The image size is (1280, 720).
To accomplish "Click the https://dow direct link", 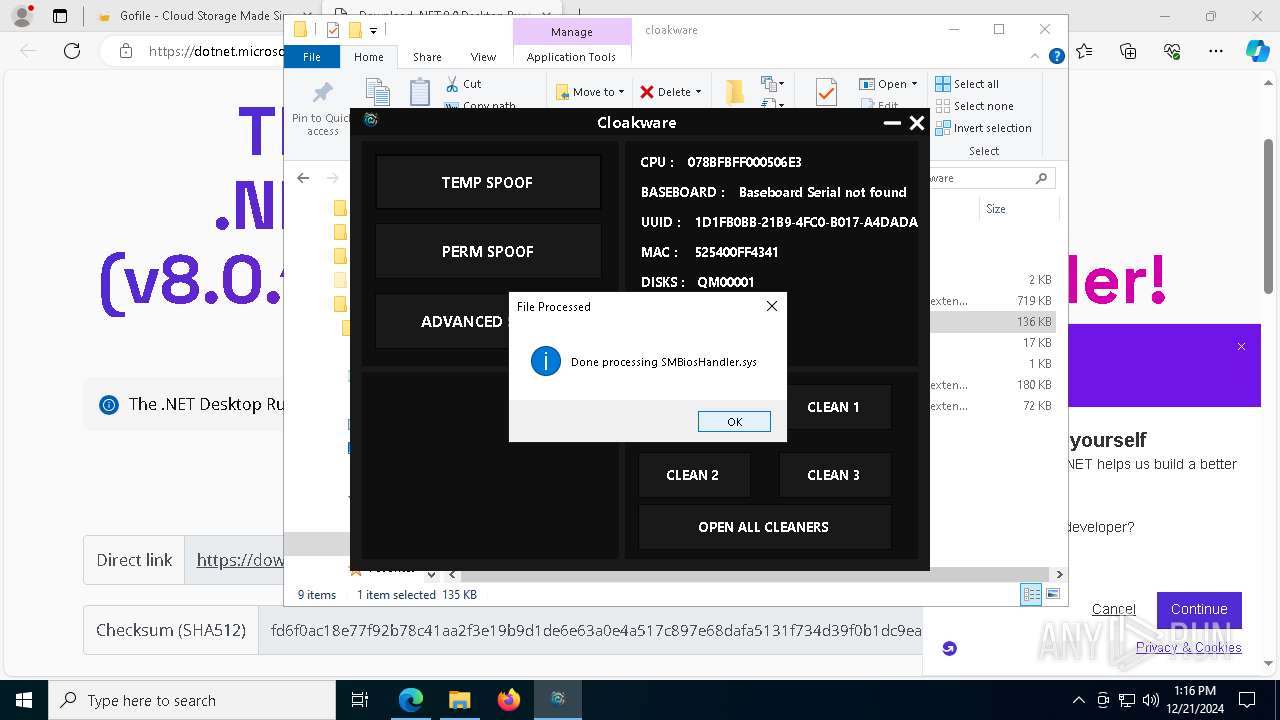I will click(240, 560).
